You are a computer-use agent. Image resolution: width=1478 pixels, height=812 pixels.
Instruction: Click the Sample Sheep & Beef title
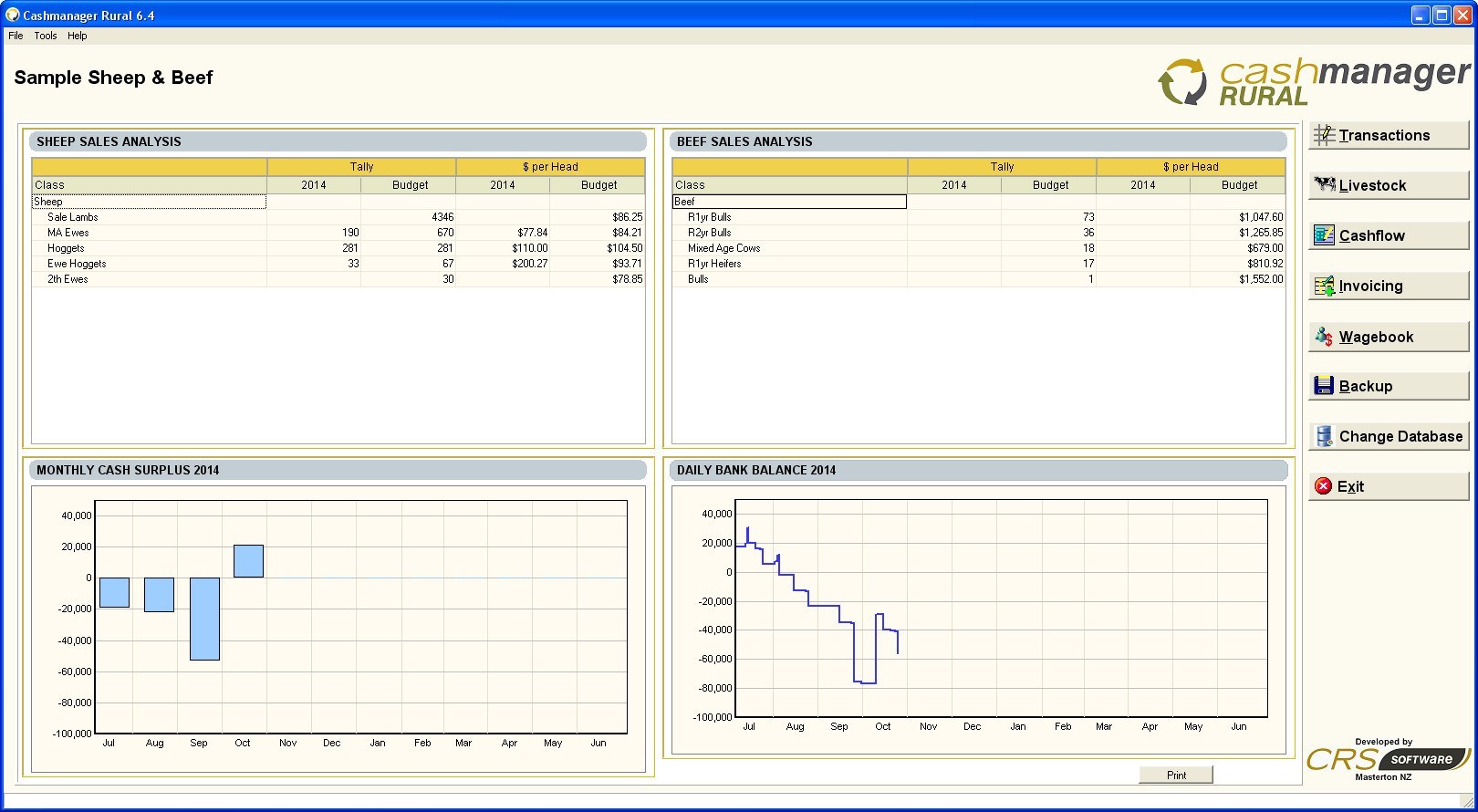[113, 78]
